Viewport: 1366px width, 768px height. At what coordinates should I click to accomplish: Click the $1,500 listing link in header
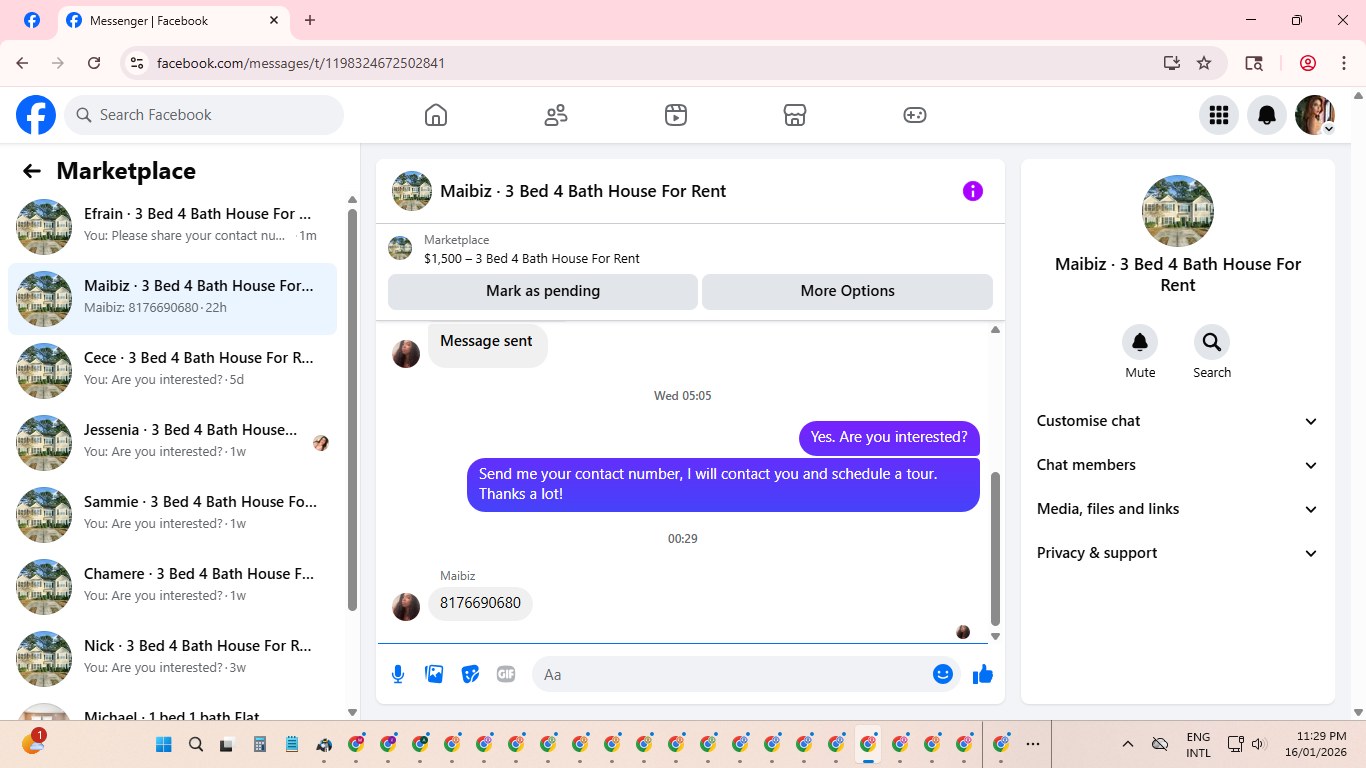[x=531, y=258]
